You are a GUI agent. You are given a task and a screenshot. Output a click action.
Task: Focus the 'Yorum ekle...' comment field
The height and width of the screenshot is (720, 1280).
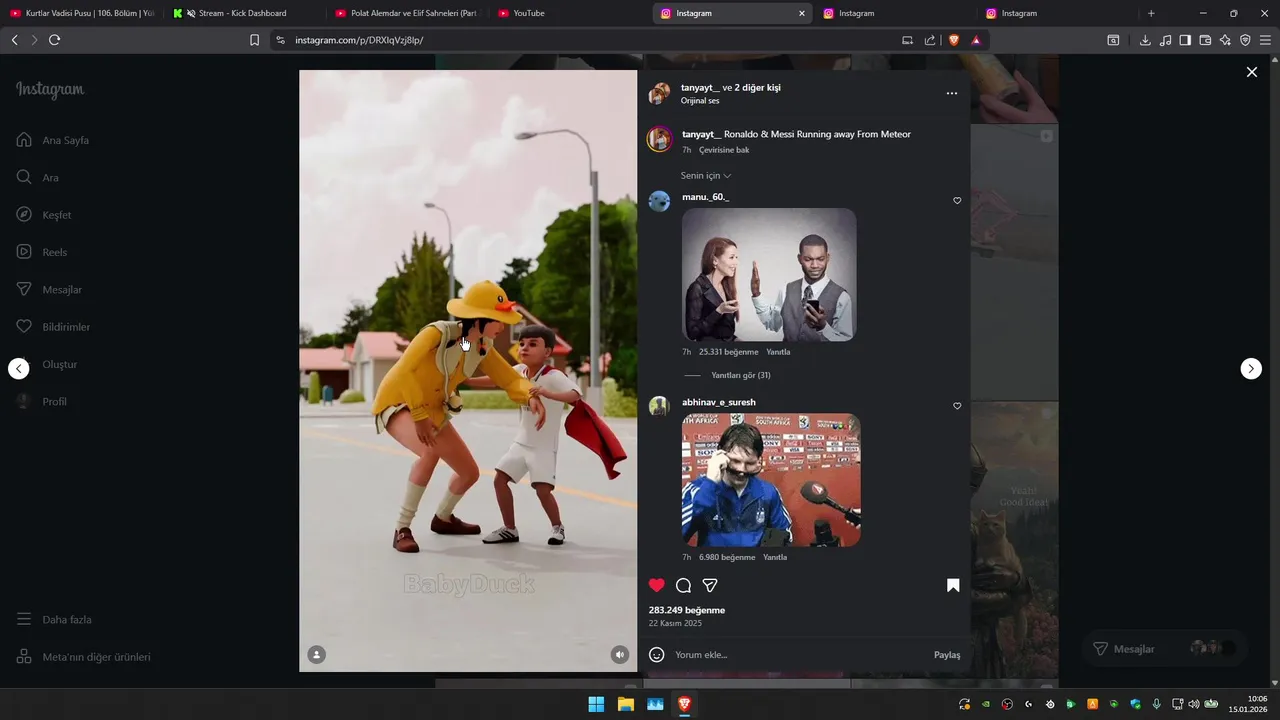pos(800,655)
